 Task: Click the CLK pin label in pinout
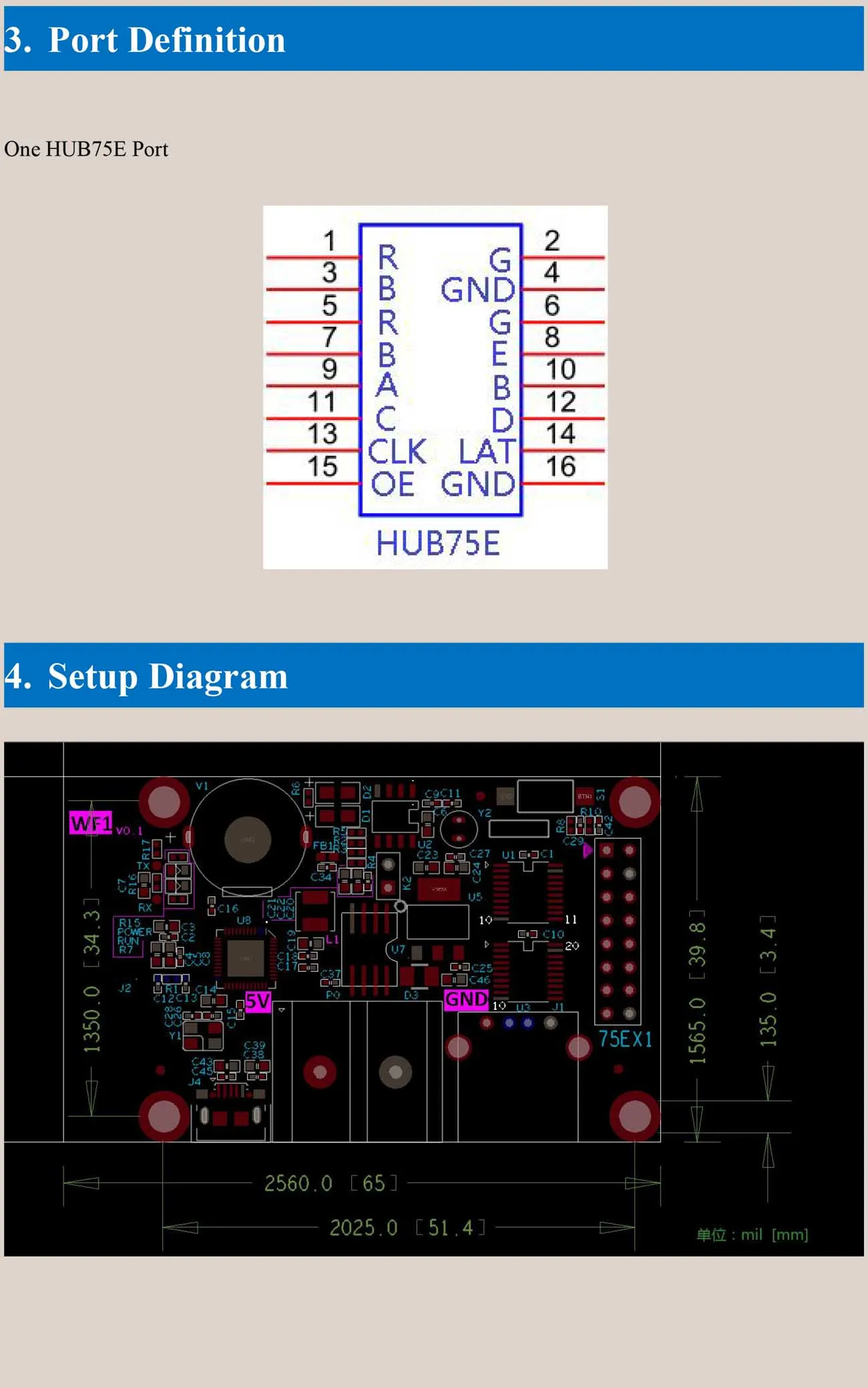point(397,452)
